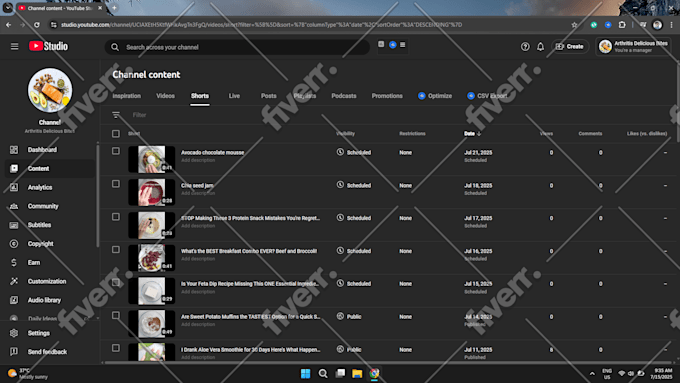
Task: Tick the select-all header checkbox
Action: (115, 134)
